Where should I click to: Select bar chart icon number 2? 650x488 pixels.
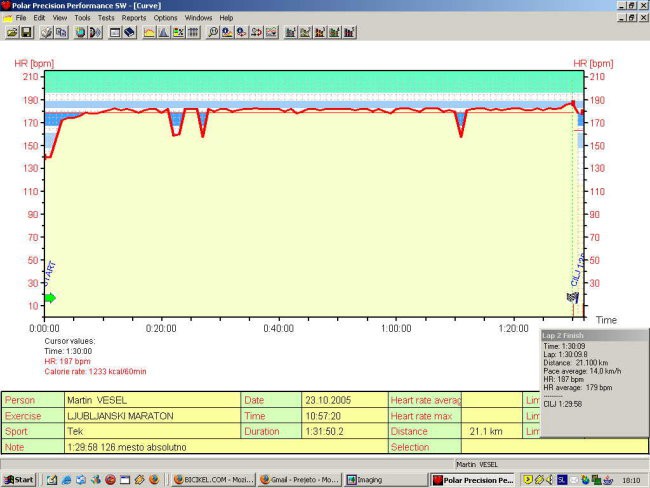[x=306, y=32]
